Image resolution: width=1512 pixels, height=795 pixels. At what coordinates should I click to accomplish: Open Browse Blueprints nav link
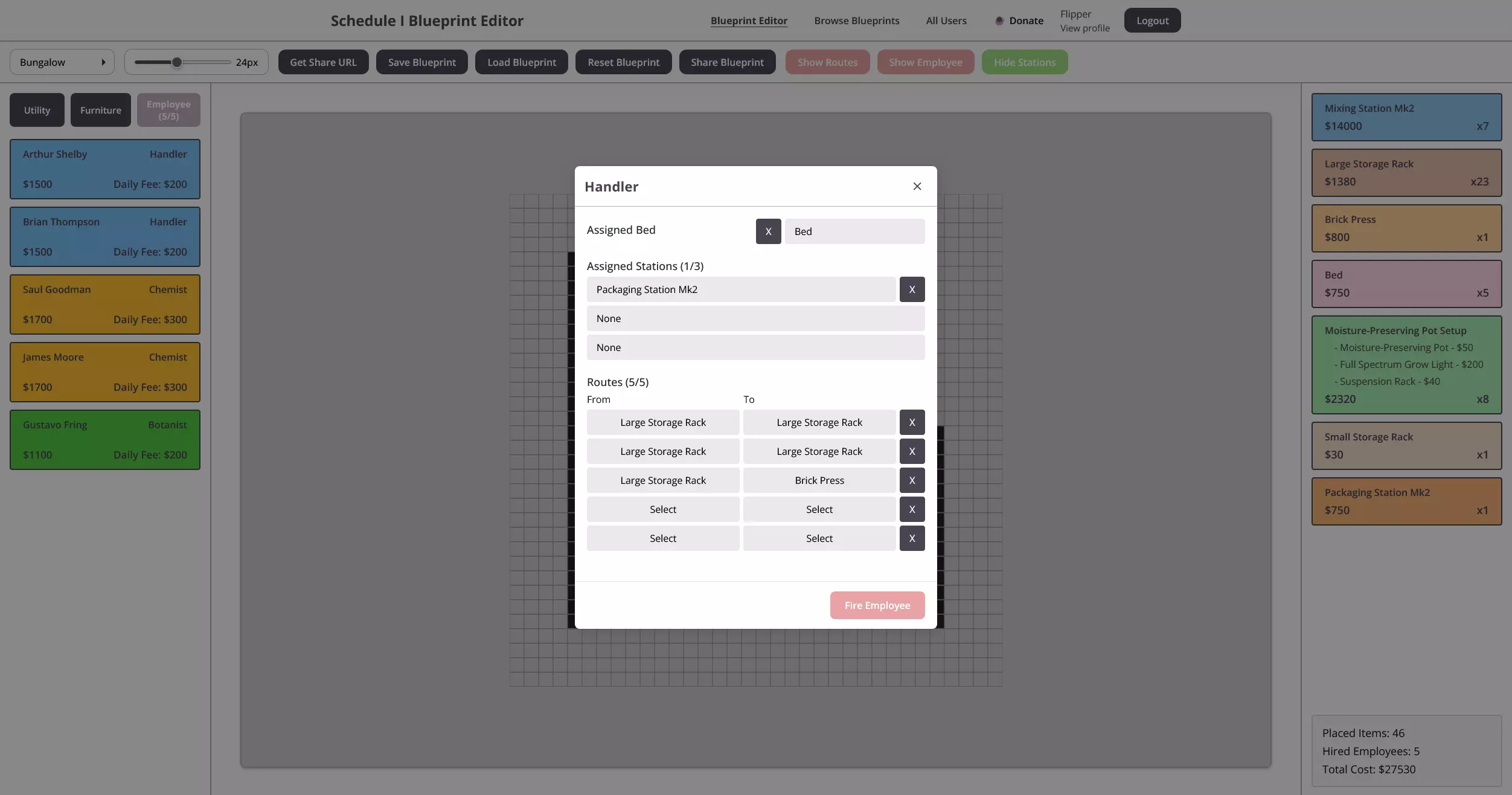click(x=856, y=21)
